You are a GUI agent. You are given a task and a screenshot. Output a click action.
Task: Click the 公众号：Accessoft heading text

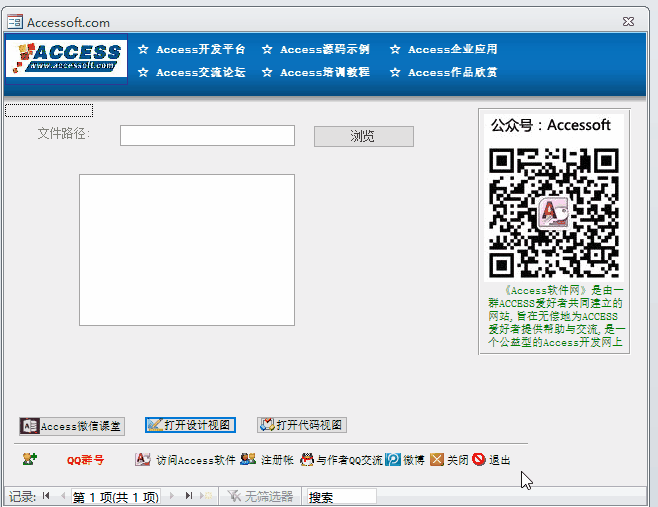point(551,125)
